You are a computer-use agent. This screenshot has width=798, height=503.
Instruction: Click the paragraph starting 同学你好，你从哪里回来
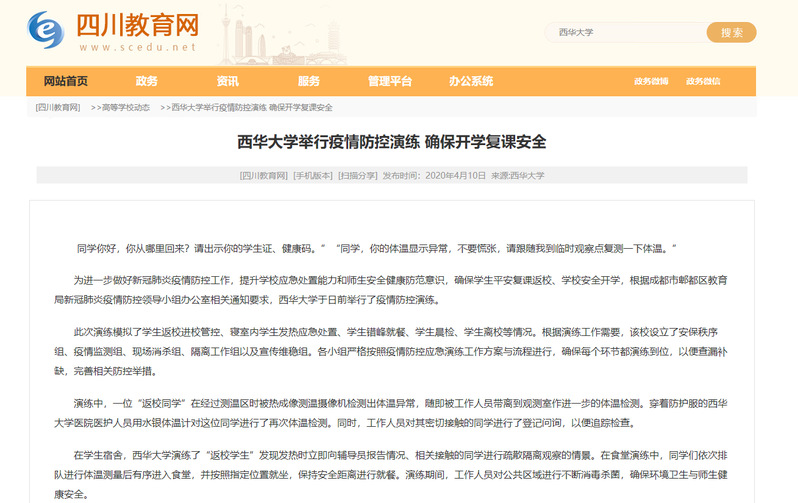pos(377,248)
